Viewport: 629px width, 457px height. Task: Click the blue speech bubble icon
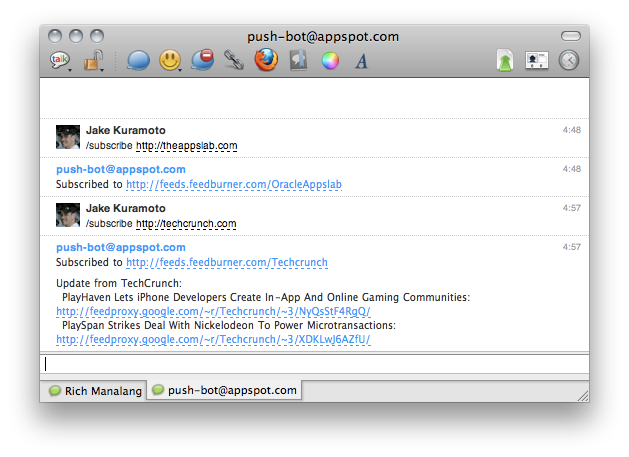[x=138, y=61]
